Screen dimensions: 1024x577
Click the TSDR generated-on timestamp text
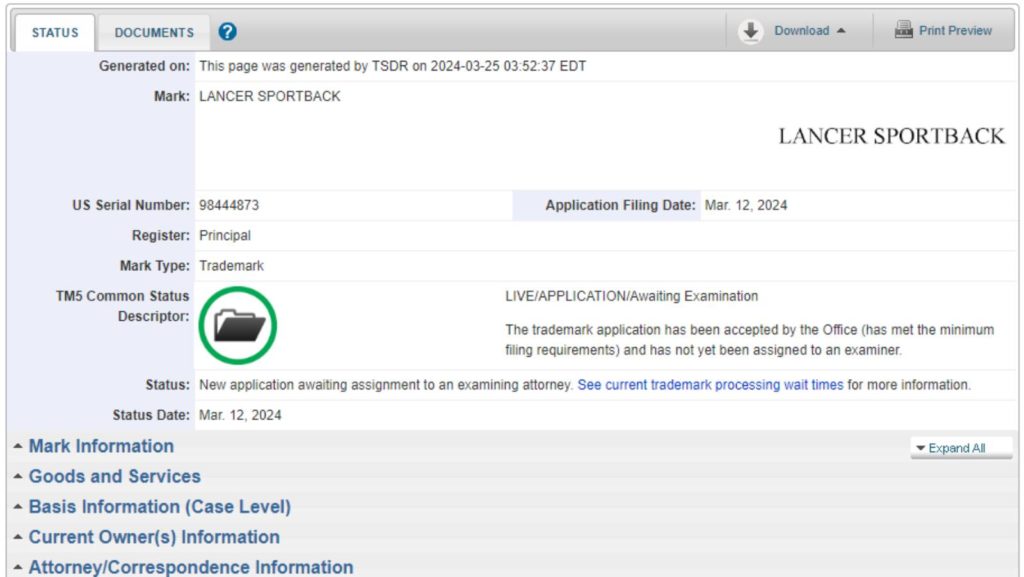(x=392, y=66)
